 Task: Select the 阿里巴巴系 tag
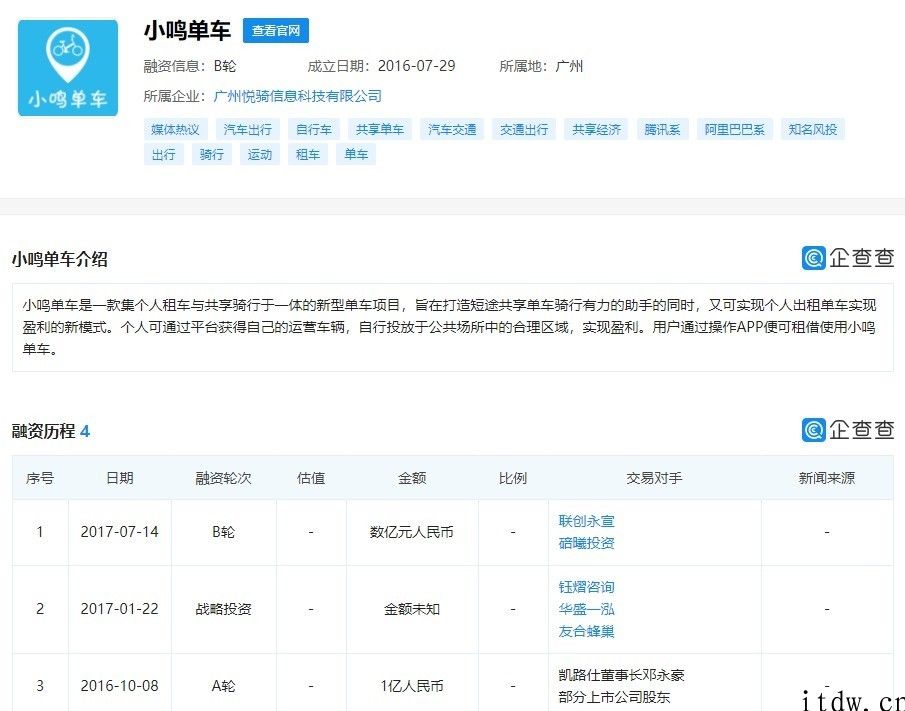pyautogui.click(x=734, y=129)
